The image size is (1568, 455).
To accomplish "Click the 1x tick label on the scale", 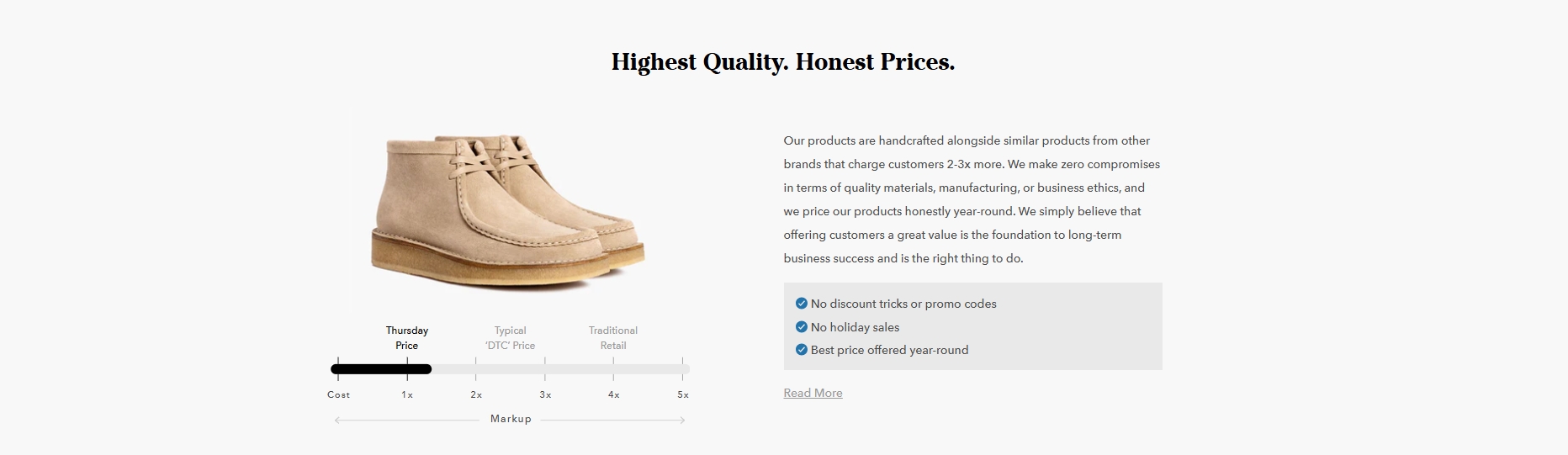I will (407, 394).
